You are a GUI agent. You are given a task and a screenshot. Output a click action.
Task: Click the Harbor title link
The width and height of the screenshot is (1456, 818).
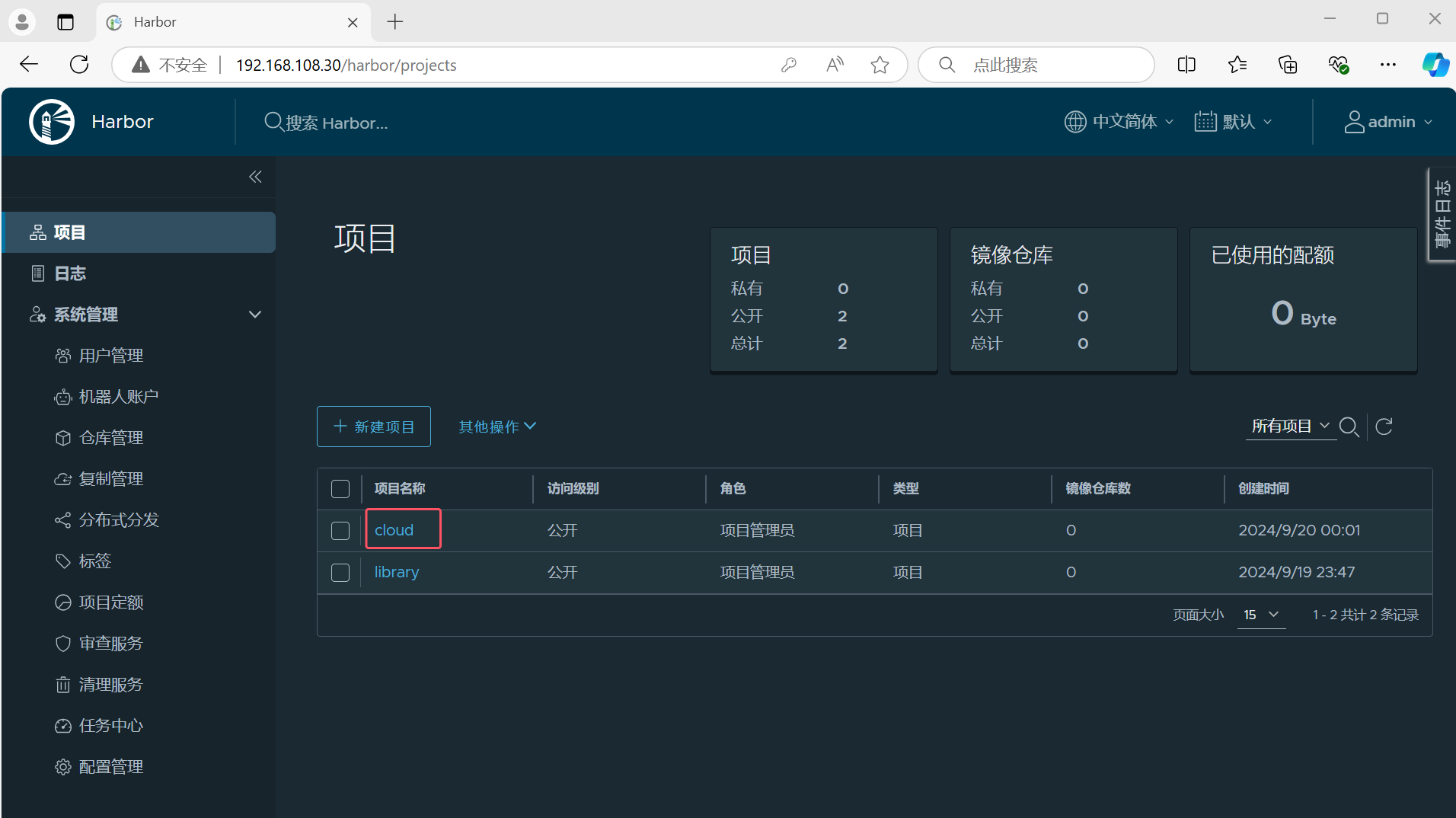click(123, 122)
